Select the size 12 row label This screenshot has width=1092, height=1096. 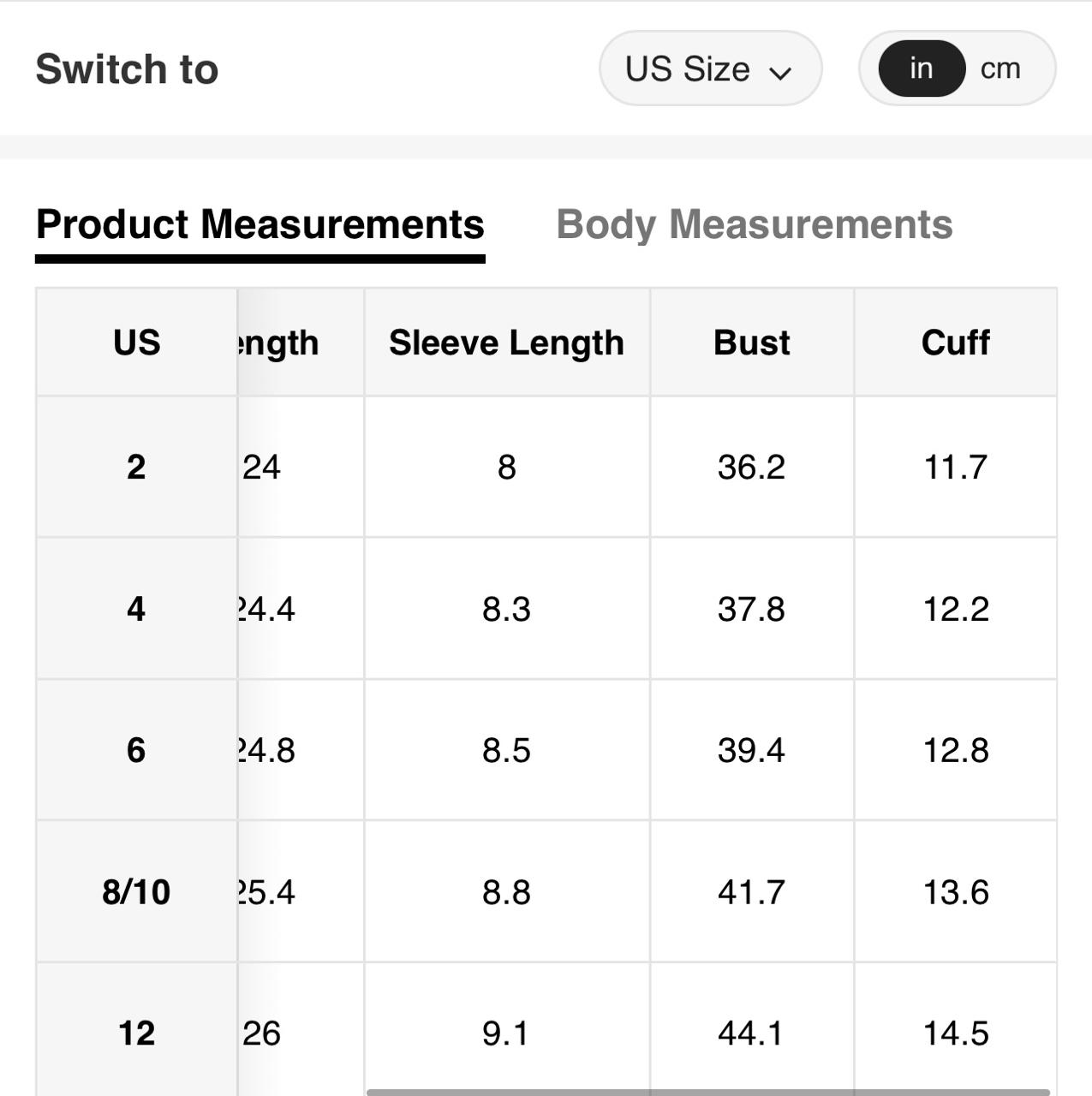[x=136, y=1033]
